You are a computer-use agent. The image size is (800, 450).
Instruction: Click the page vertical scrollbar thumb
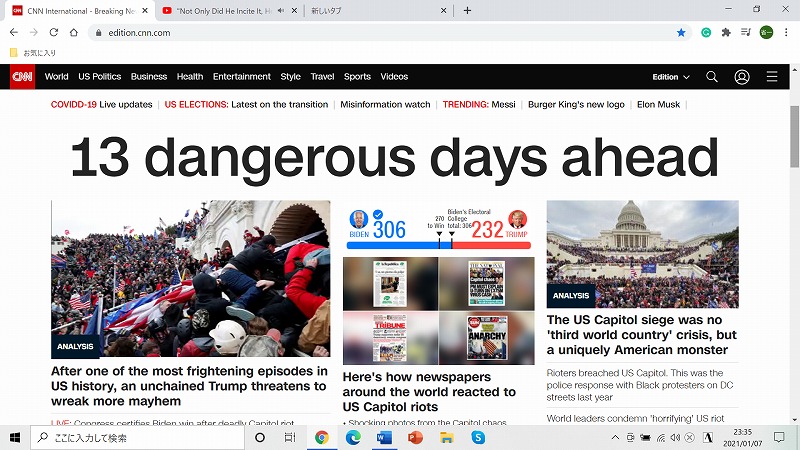coord(794,136)
